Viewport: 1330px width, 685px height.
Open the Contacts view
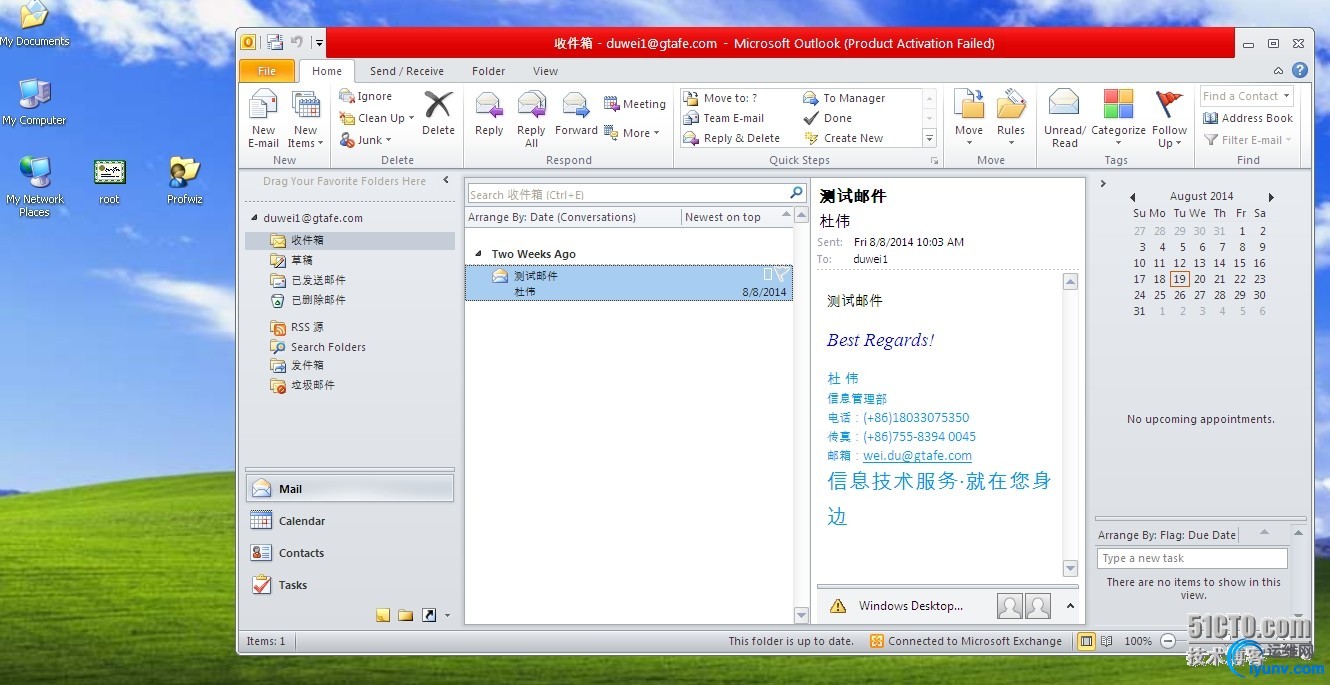pyautogui.click(x=350, y=552)
